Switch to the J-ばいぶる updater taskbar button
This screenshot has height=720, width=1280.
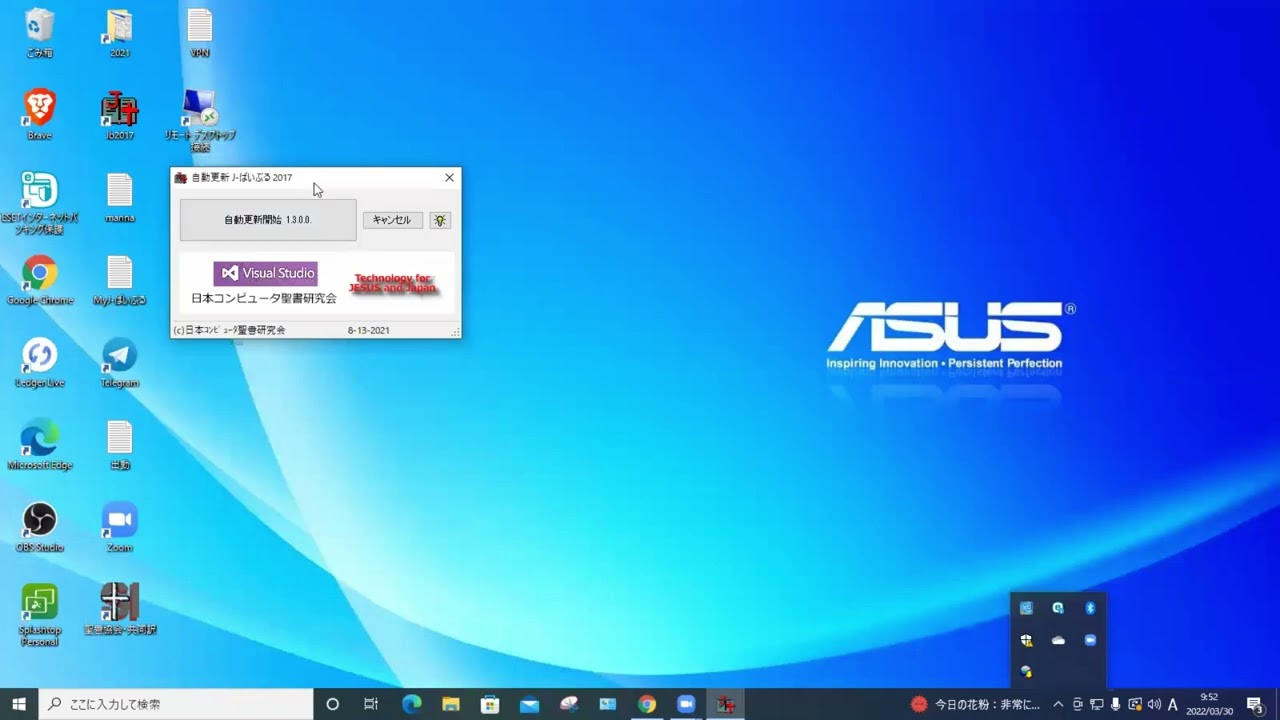[726, 704]
